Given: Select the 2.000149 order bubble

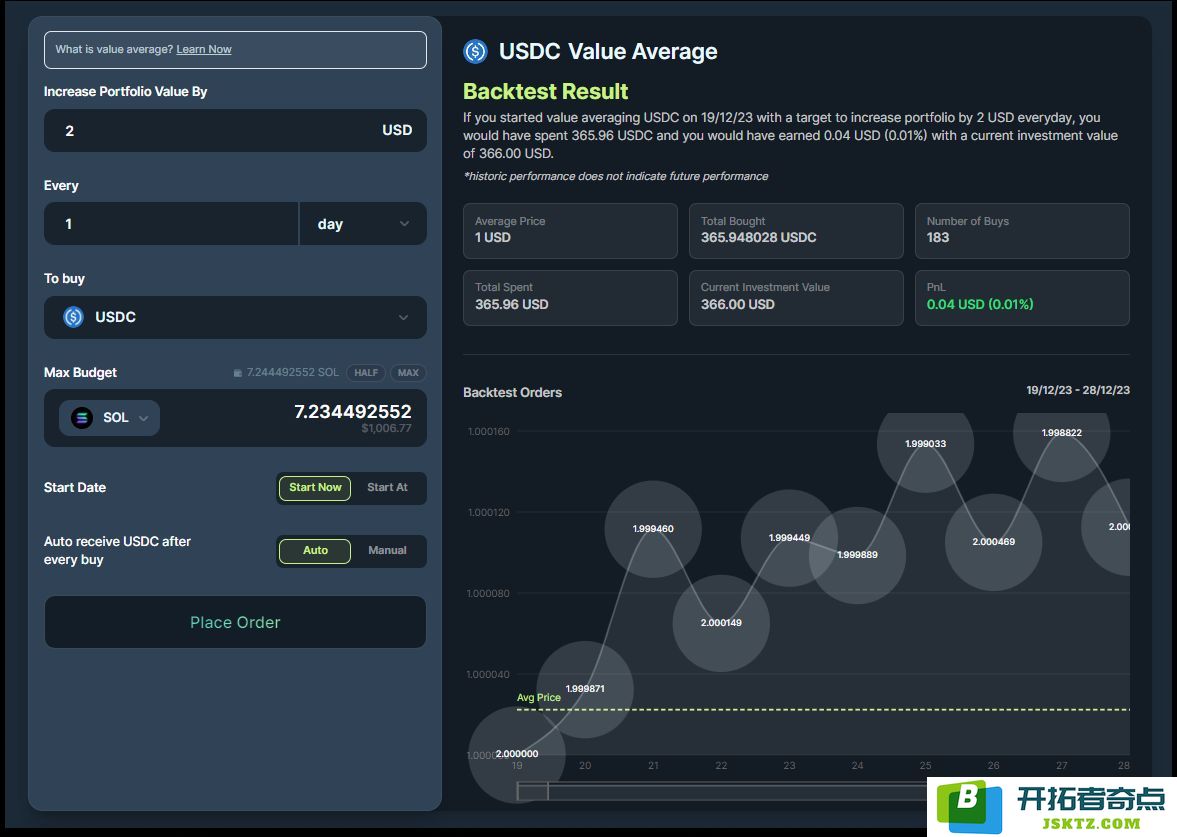Looking at the screenshot, I should pyautogui.click(x=721, y=623).
